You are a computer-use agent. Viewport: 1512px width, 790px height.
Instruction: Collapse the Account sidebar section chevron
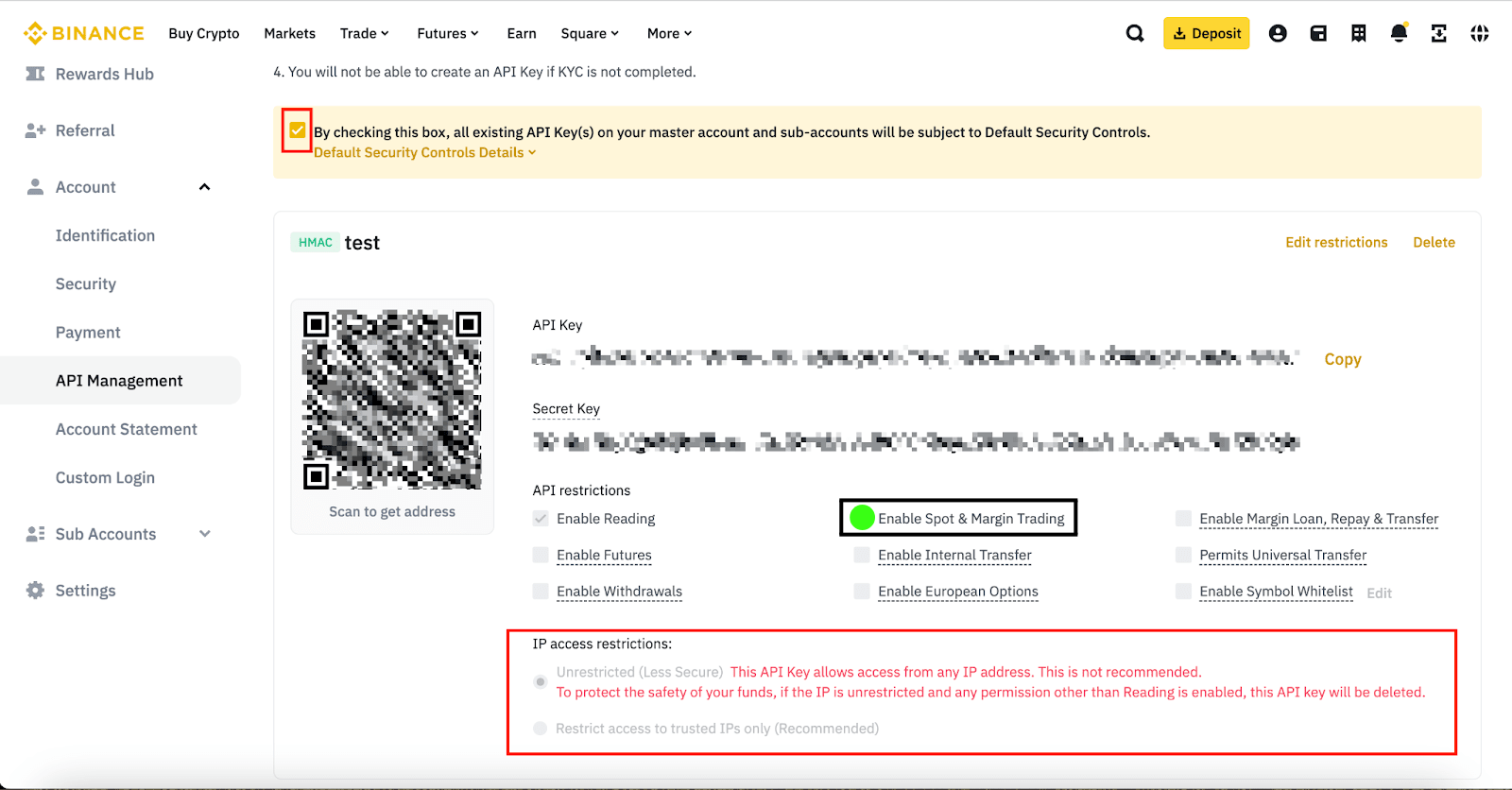(204, 187)
